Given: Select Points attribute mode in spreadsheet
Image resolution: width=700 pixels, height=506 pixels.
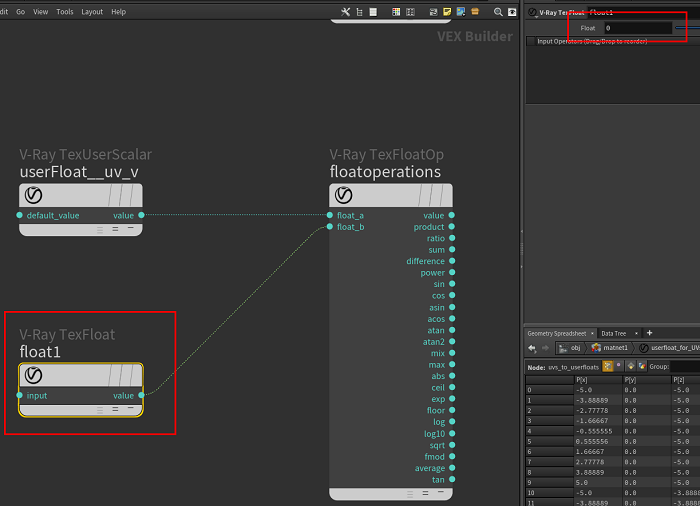Looking at the screenshot, I should [x=608, y=366].
